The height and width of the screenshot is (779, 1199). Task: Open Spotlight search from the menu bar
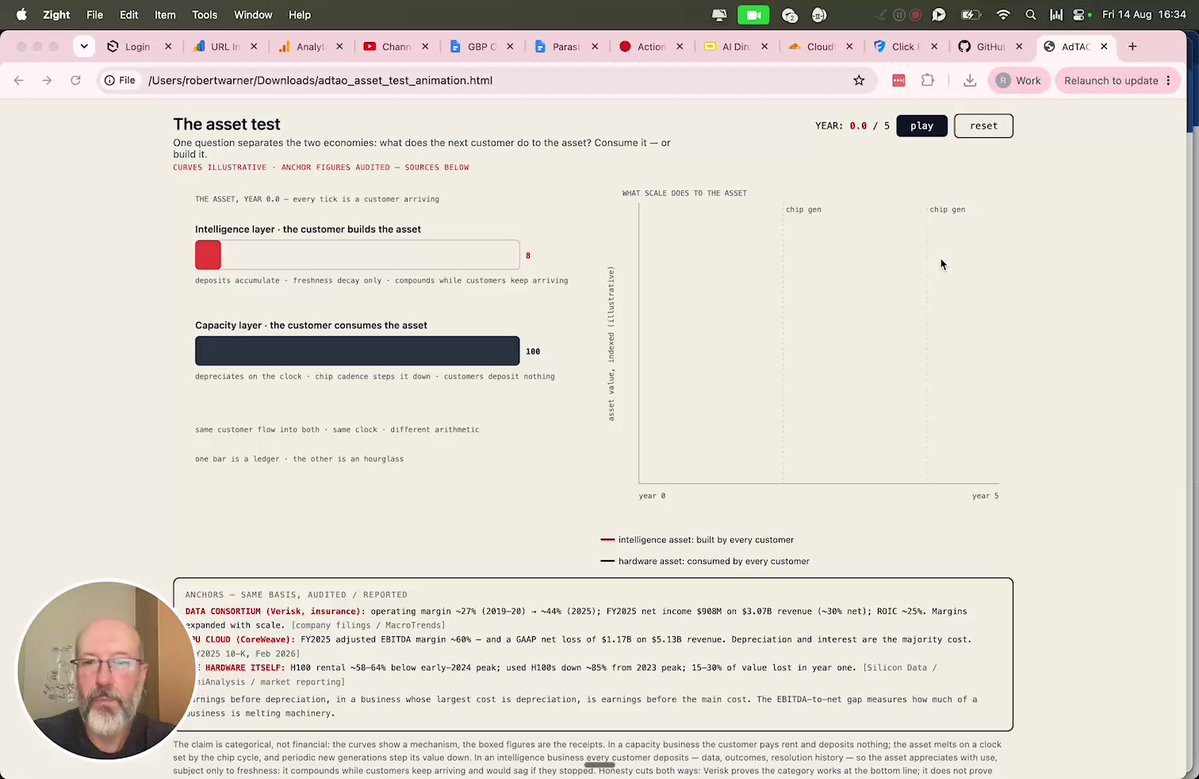[x=1031, y=15]
